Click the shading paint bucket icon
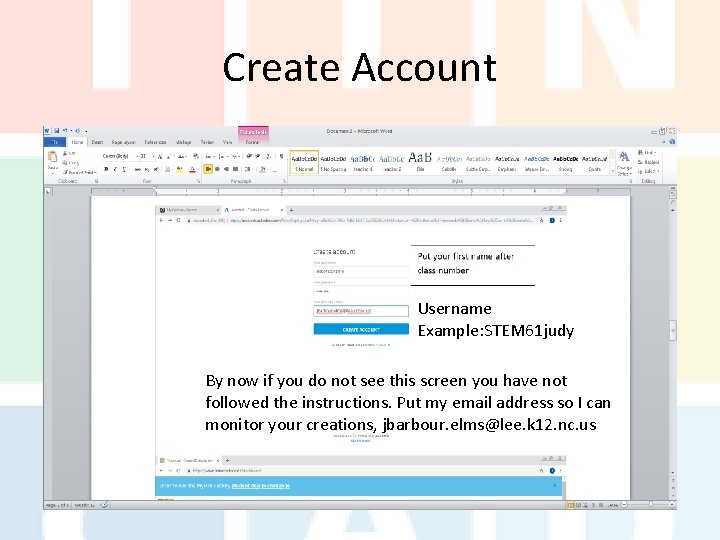Image resolution: width=720 pixels, height=540 pixels. coord(263,169)
